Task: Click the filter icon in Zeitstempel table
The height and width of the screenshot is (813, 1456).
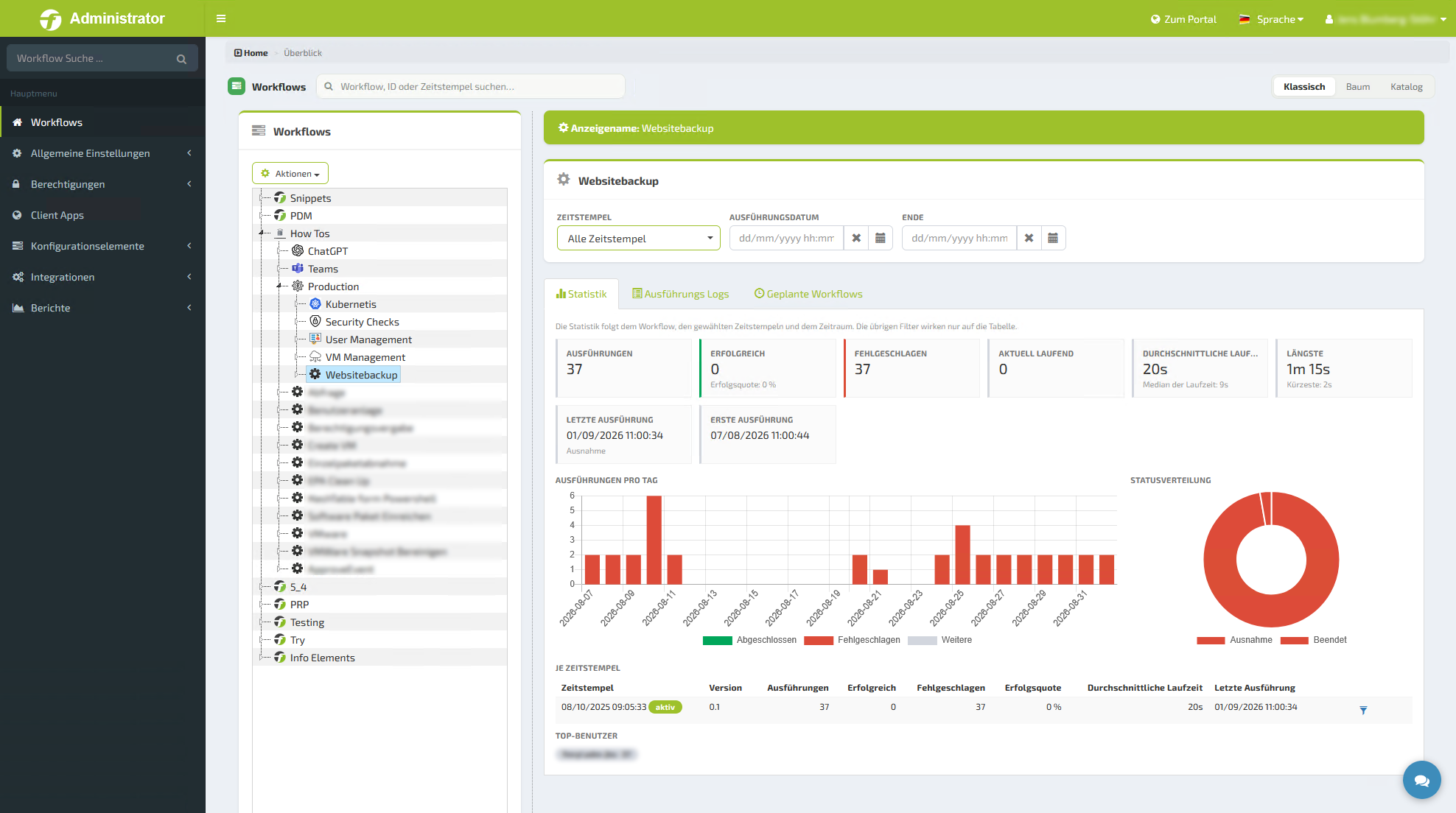Action: pos(1363,710)
